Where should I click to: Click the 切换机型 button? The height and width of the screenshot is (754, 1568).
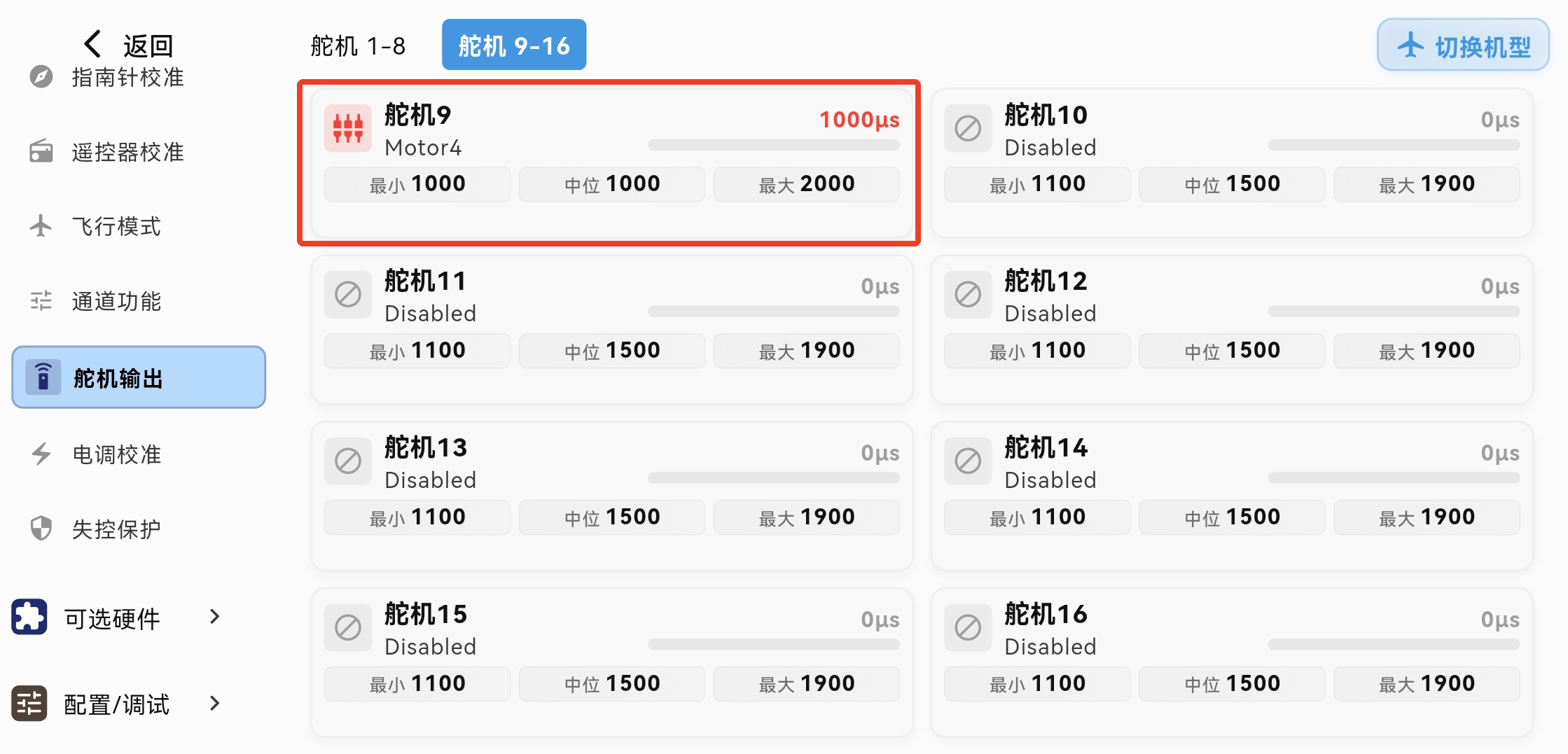[1462, 46]
